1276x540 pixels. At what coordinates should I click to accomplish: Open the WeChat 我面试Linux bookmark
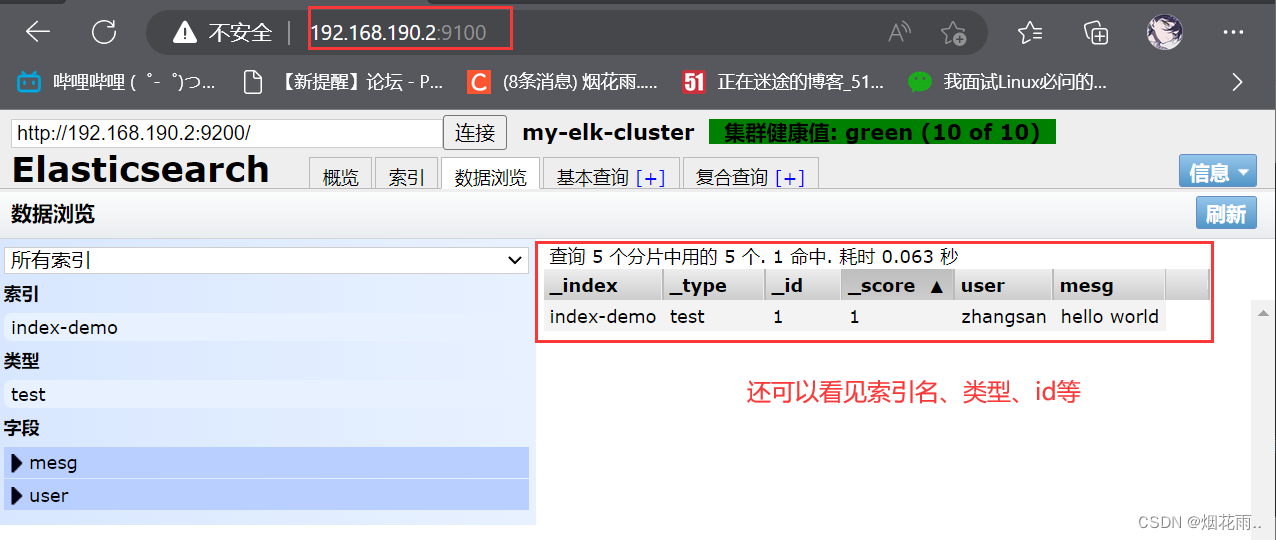coord(1007,82)
